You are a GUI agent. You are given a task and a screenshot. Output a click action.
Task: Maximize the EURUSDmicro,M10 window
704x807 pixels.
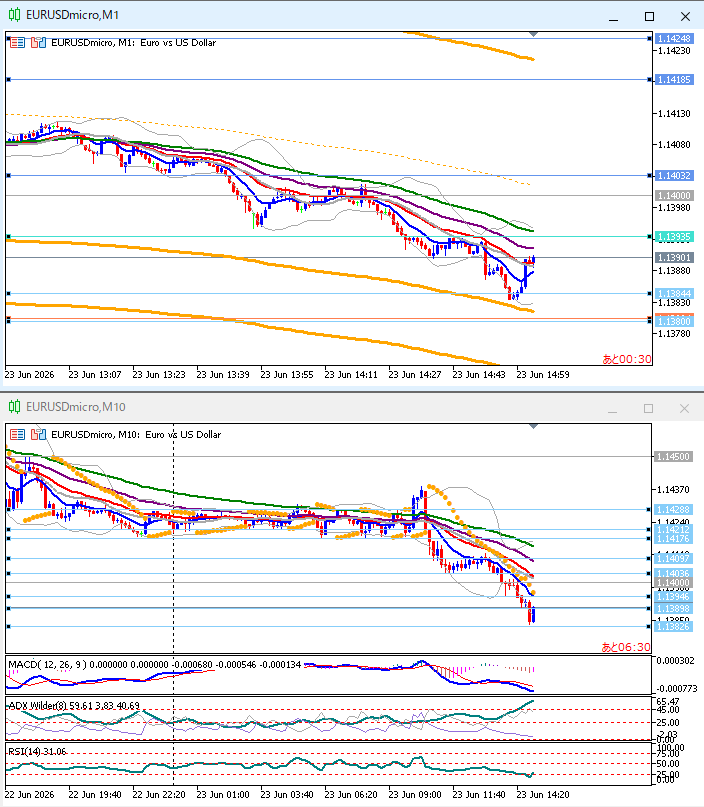click(648, 409)
